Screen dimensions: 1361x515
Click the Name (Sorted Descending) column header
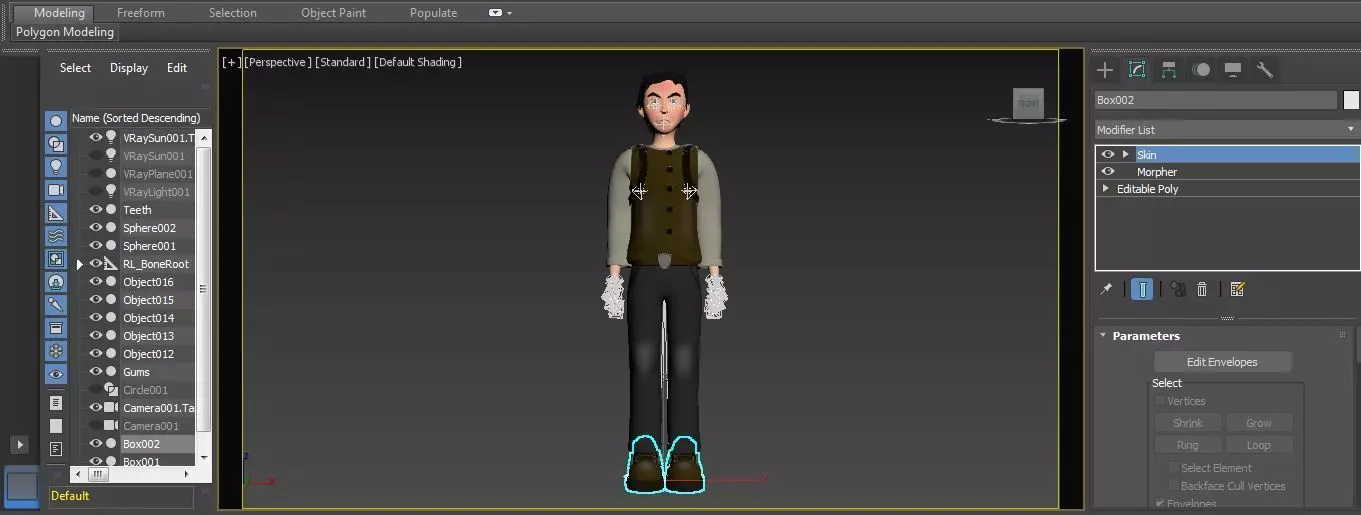point(138,118)
